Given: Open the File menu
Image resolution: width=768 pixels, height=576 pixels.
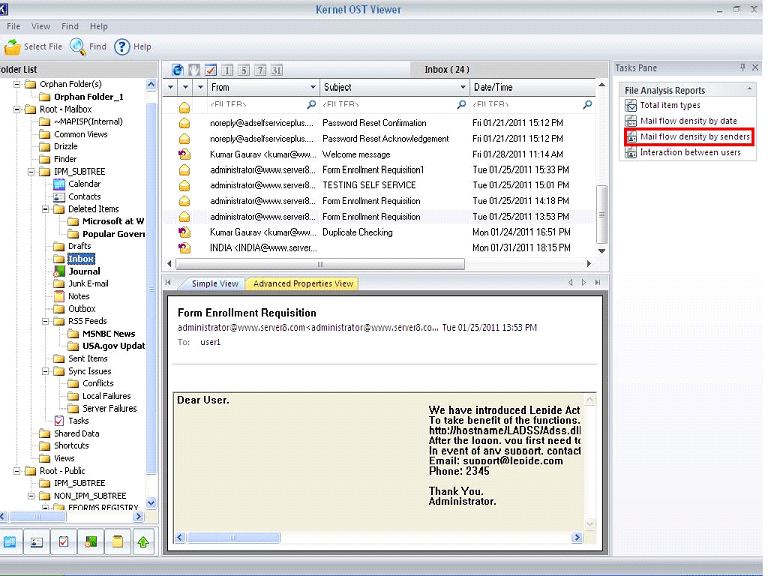Looking at the screenshot, I should [13, 26].
